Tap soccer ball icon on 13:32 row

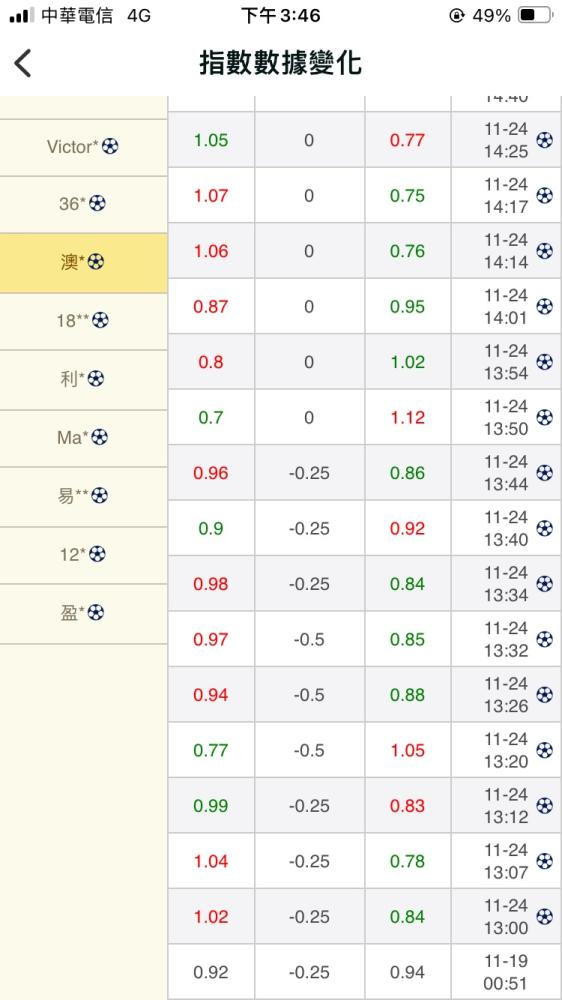tap(544, 640)
